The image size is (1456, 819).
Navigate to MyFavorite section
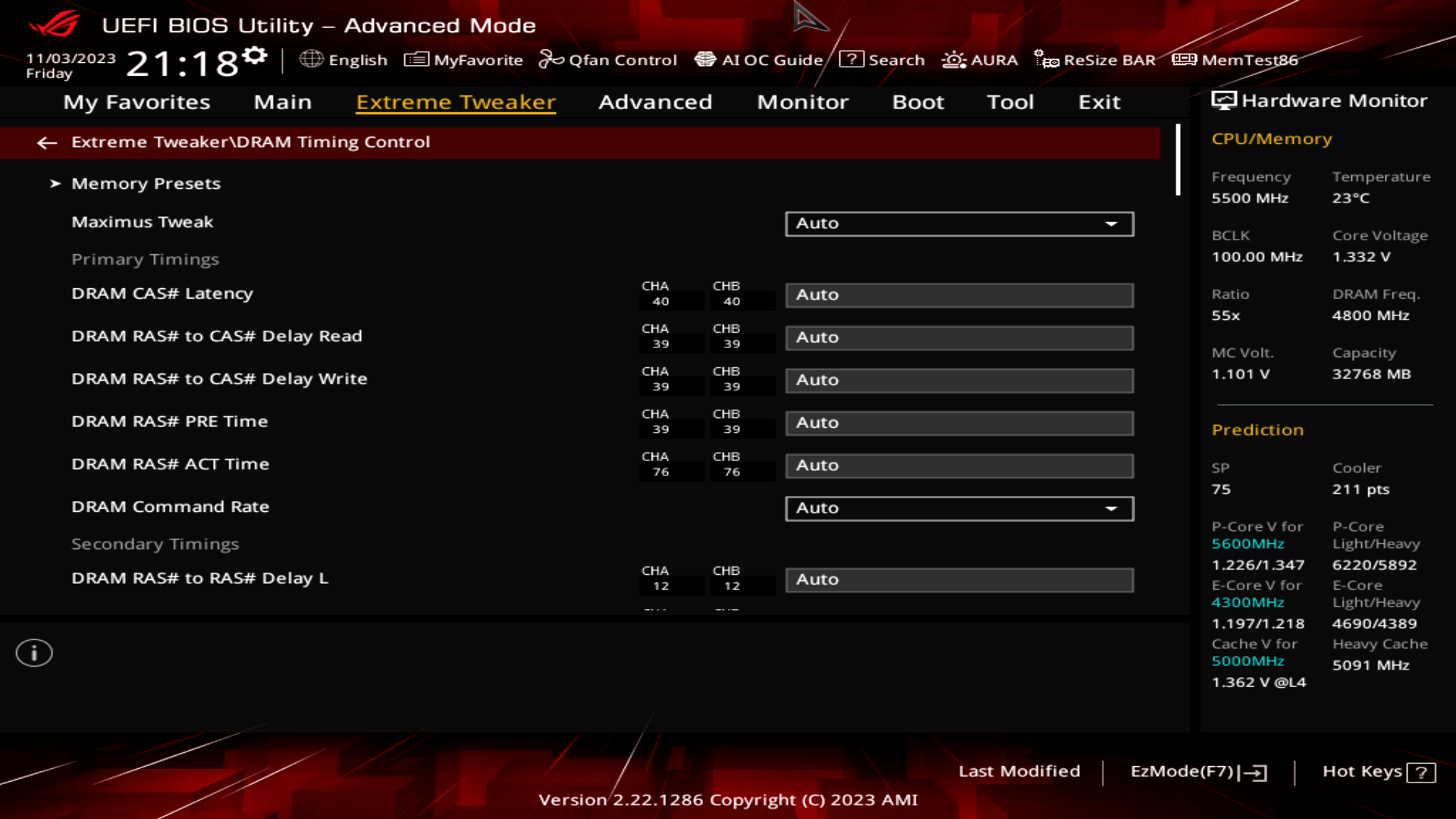coord(463,60)
